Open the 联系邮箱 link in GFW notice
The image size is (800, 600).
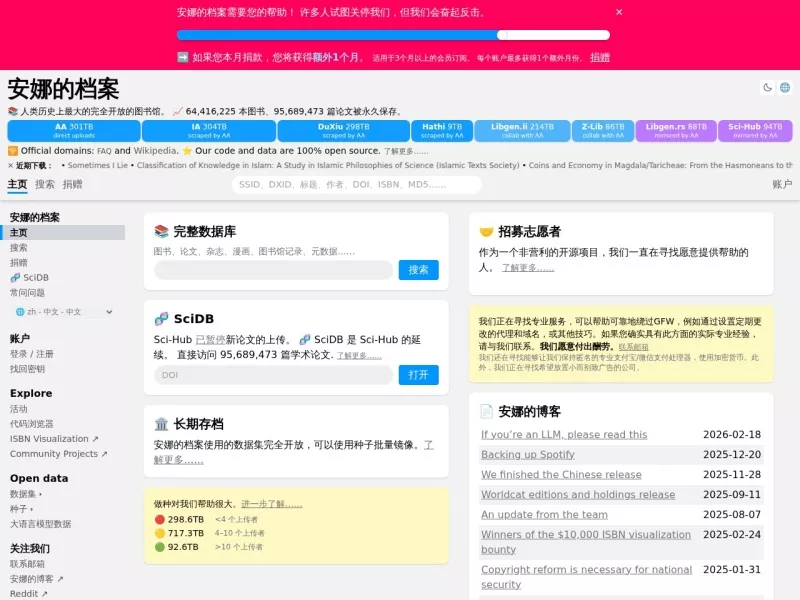pyautogui.click(x=633, y=347)
